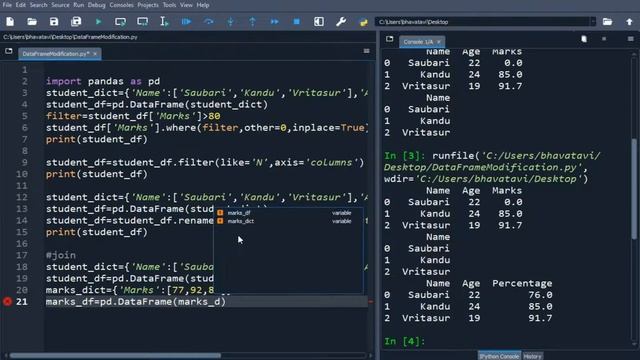This screenshot has width=640, height=360.
Task: Open the Search menu
Action: coord(38,5)
